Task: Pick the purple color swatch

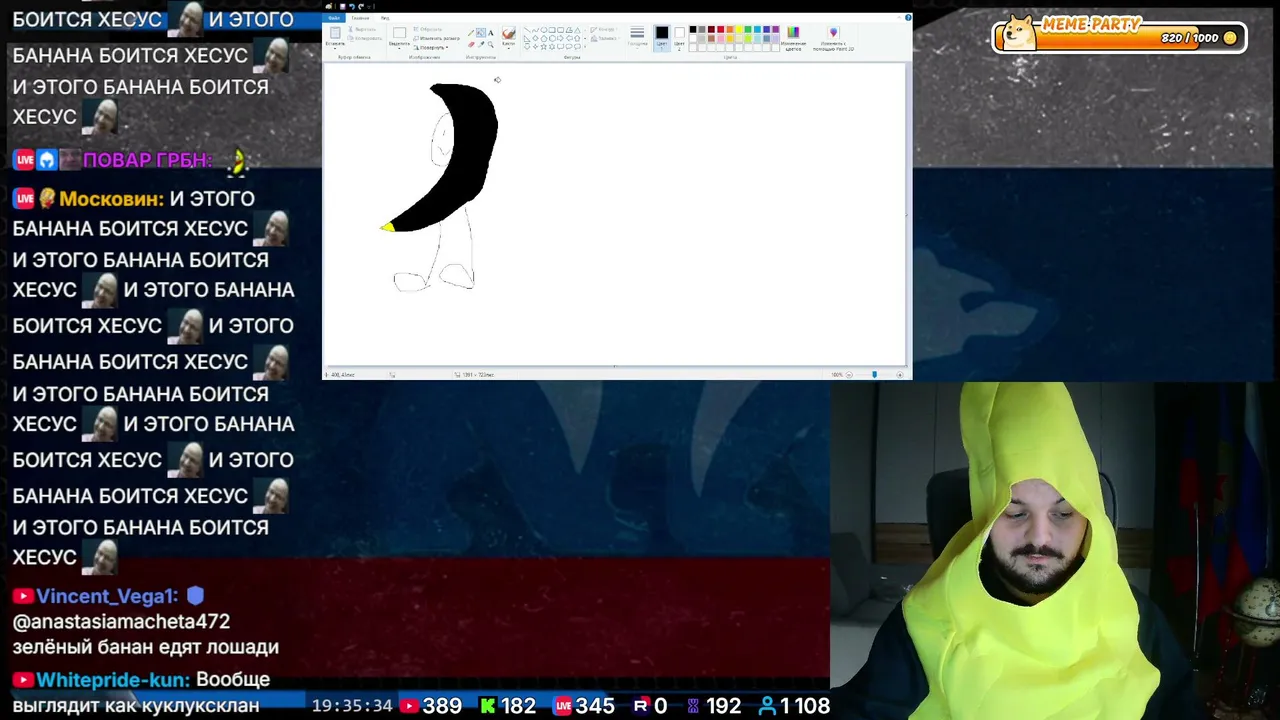Action: (776, 30)
